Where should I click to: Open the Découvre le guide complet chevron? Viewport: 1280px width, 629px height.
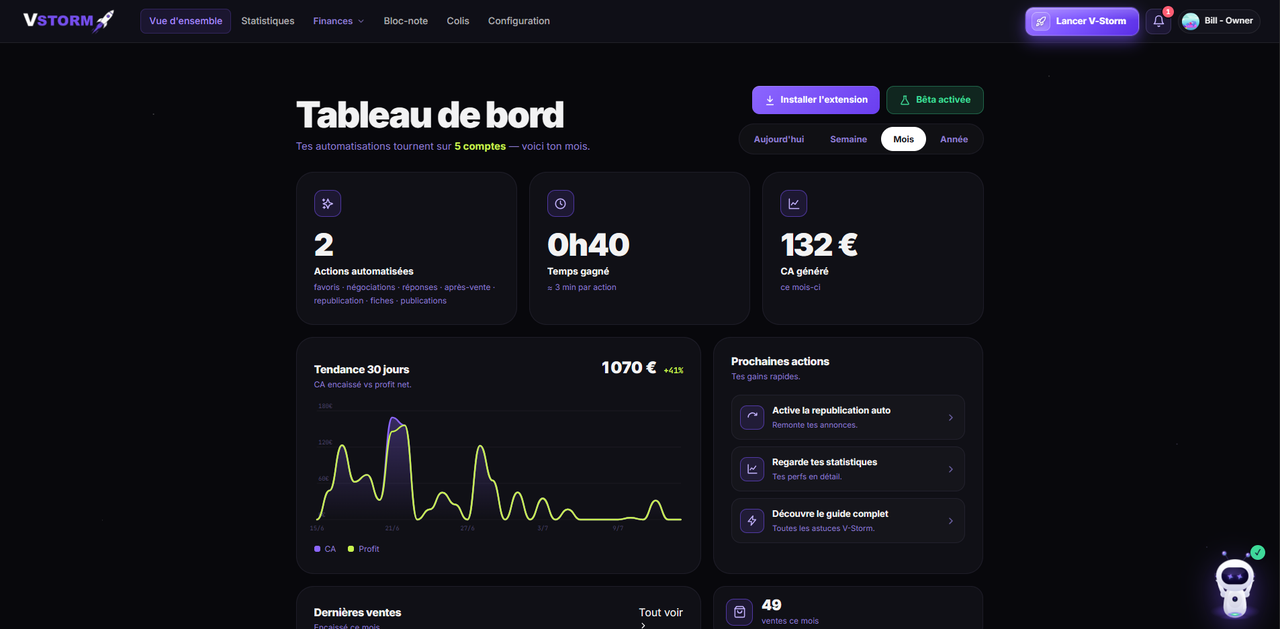pos(950,521)
